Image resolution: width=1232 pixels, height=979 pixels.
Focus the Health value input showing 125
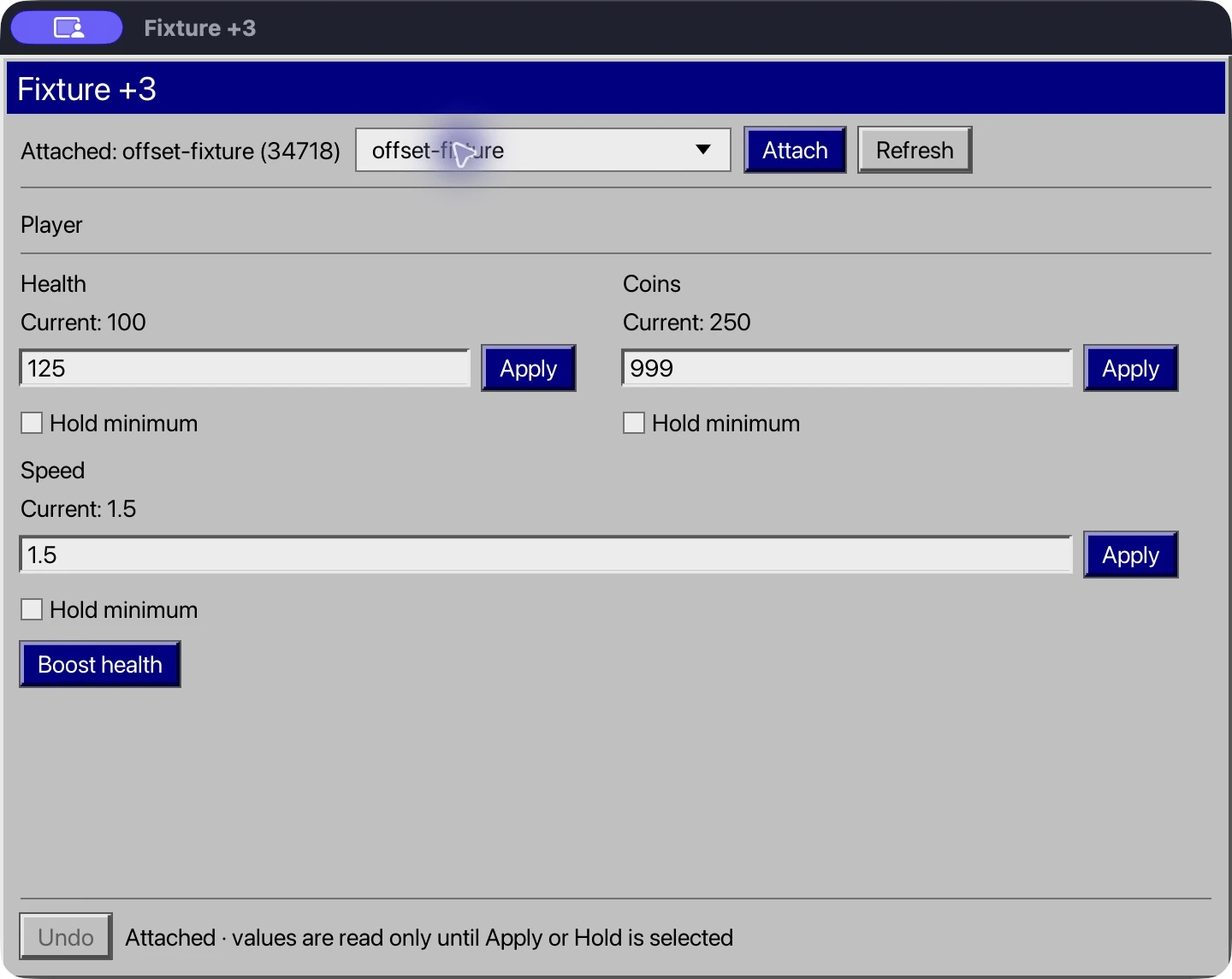(245, 368)
